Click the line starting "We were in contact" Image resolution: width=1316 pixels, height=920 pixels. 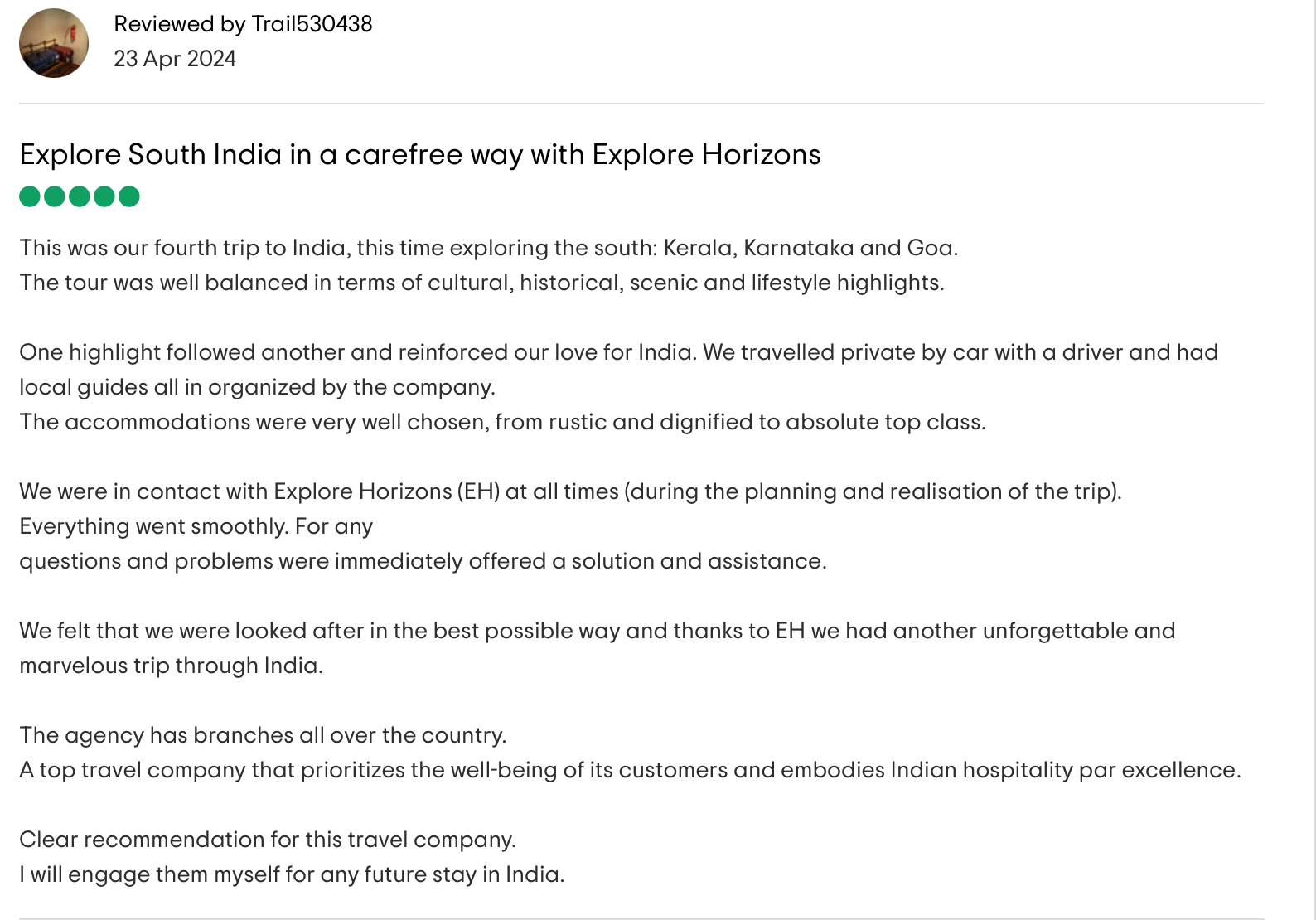tap(570, 491)
